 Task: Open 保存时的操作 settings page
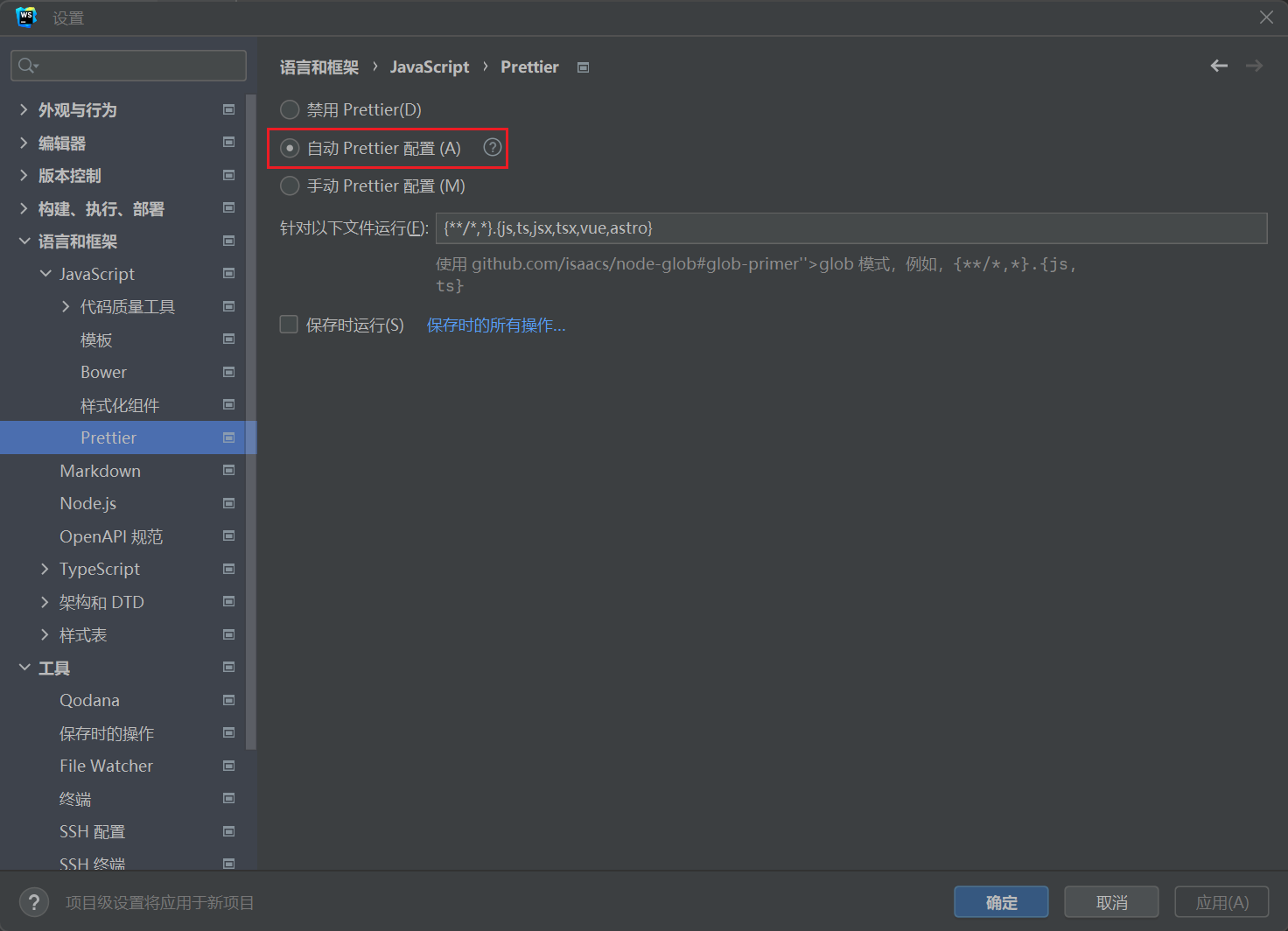click(x=107, y=733)
